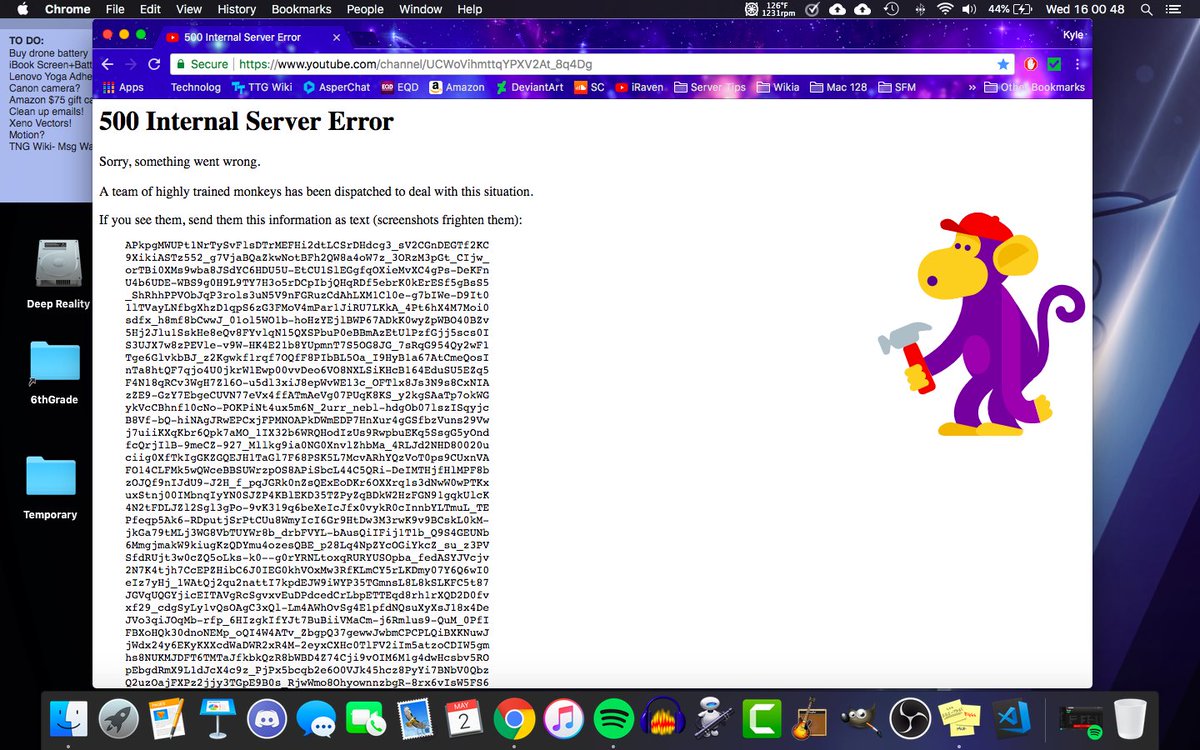This screenshot has height=750, width=1200.
Task: Expand the Wikia bookmark folder
Action: 777,87
